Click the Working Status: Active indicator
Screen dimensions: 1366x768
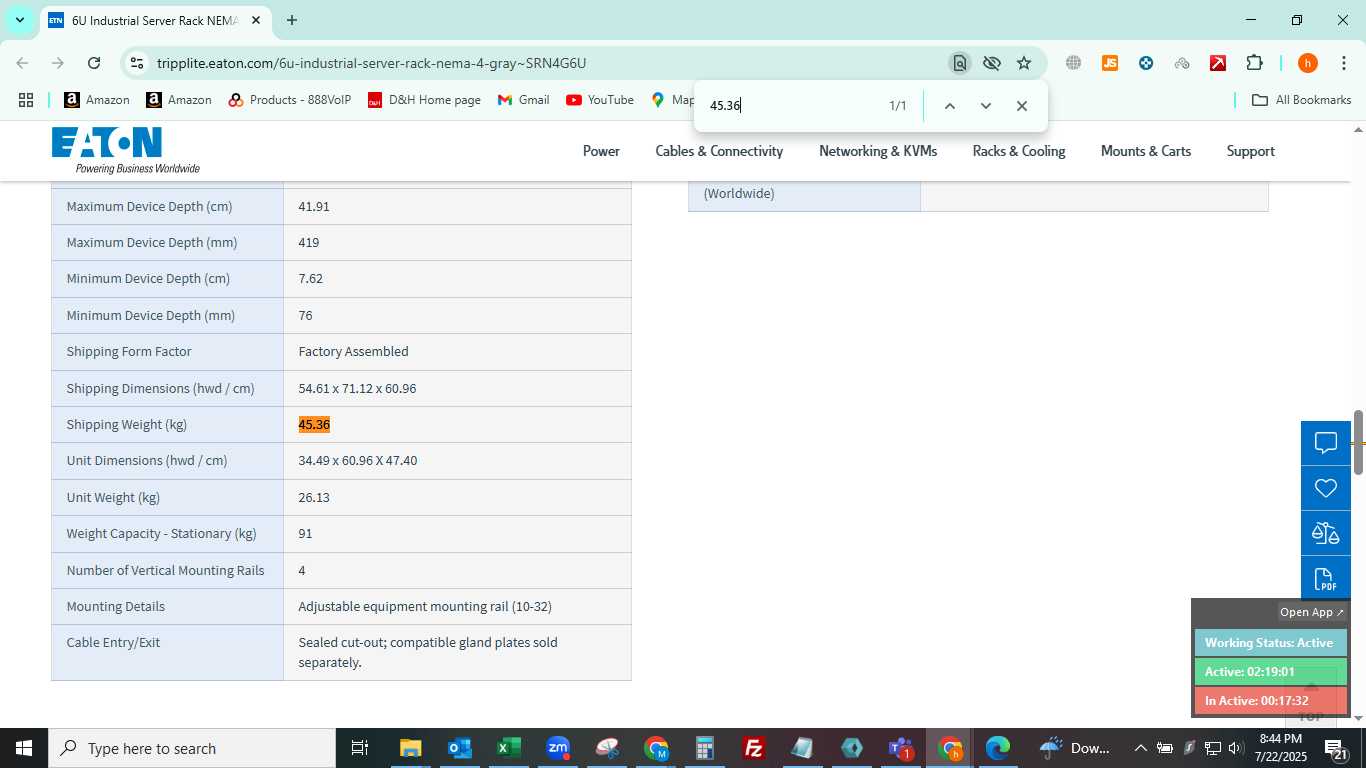[x=1270, y=643]
